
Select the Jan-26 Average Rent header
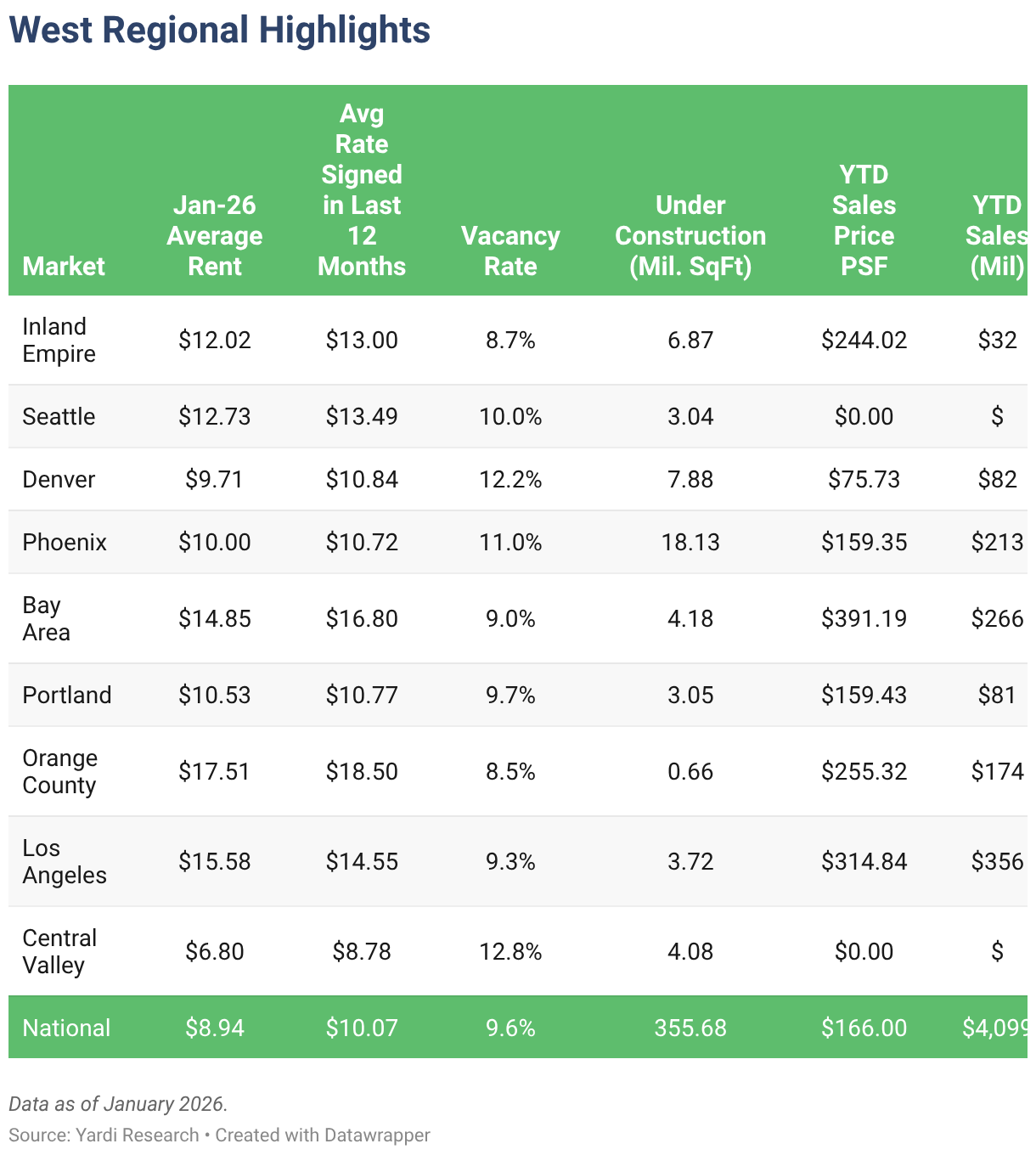point(215,235)
